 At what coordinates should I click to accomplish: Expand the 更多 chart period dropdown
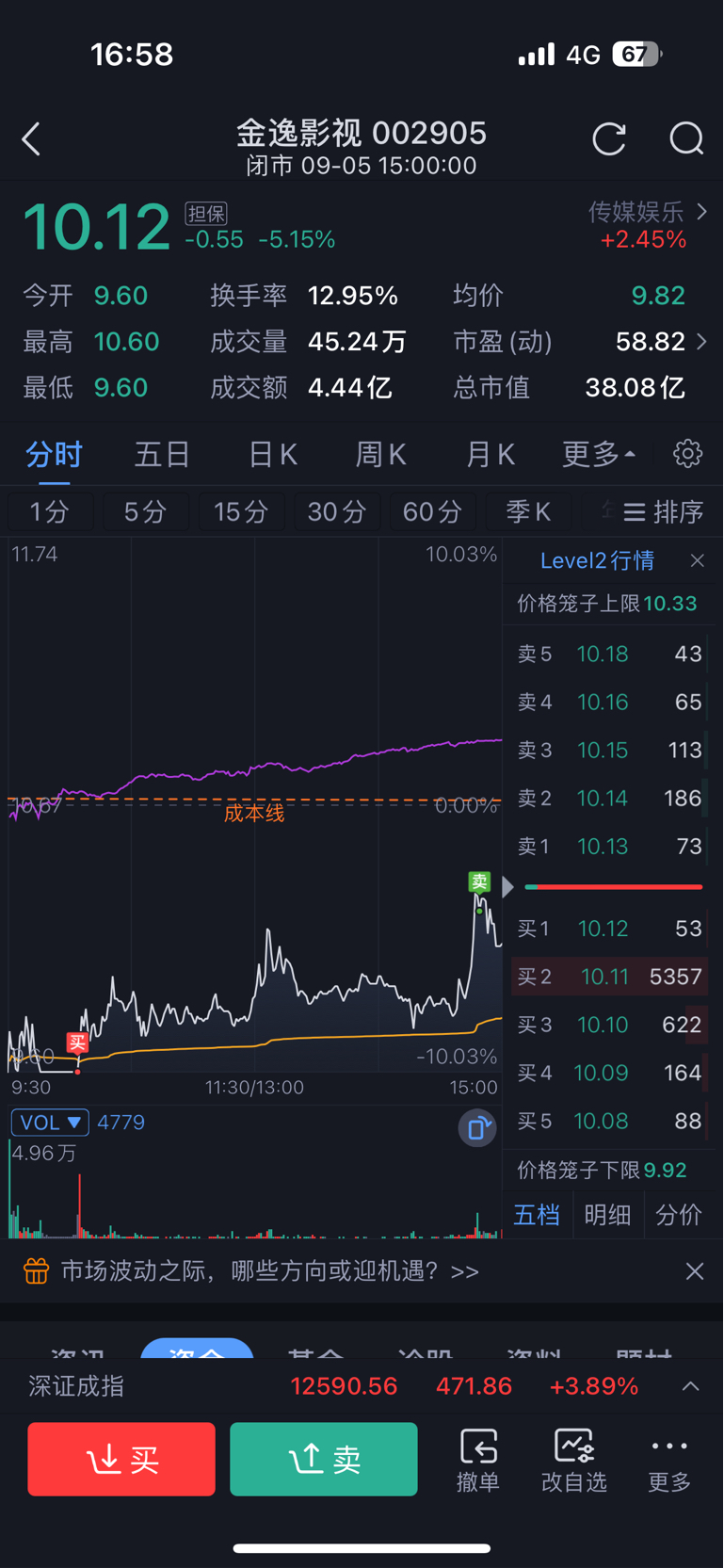(x=599, y=454)
